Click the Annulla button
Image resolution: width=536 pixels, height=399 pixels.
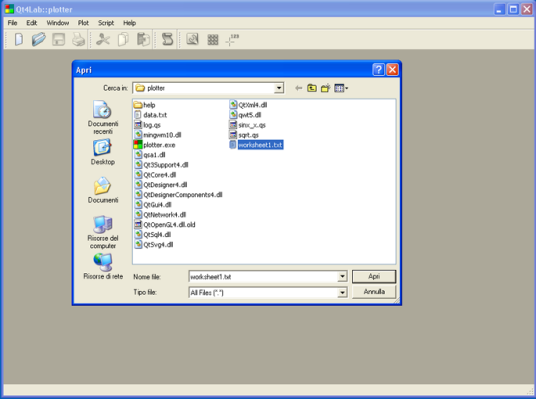pos(374,292)
